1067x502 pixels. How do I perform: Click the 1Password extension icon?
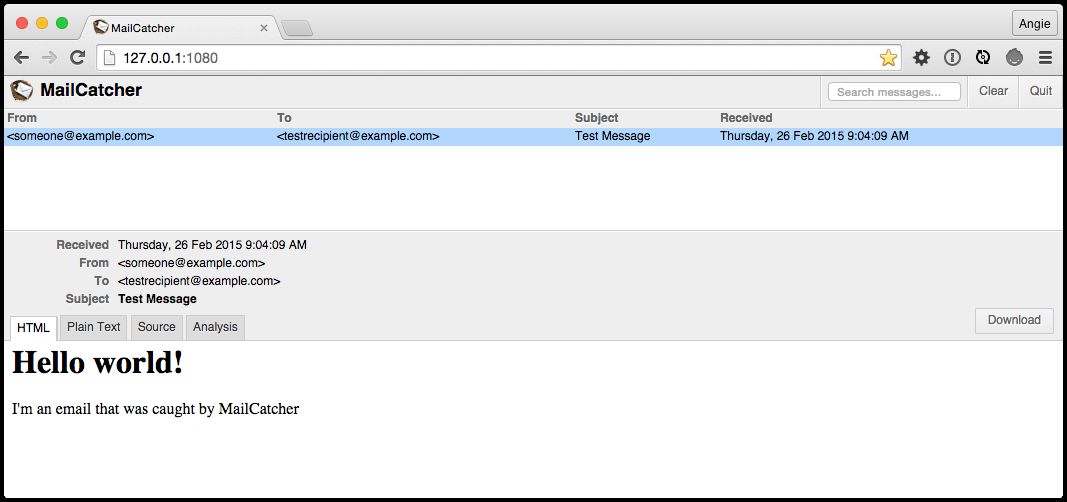952,58
